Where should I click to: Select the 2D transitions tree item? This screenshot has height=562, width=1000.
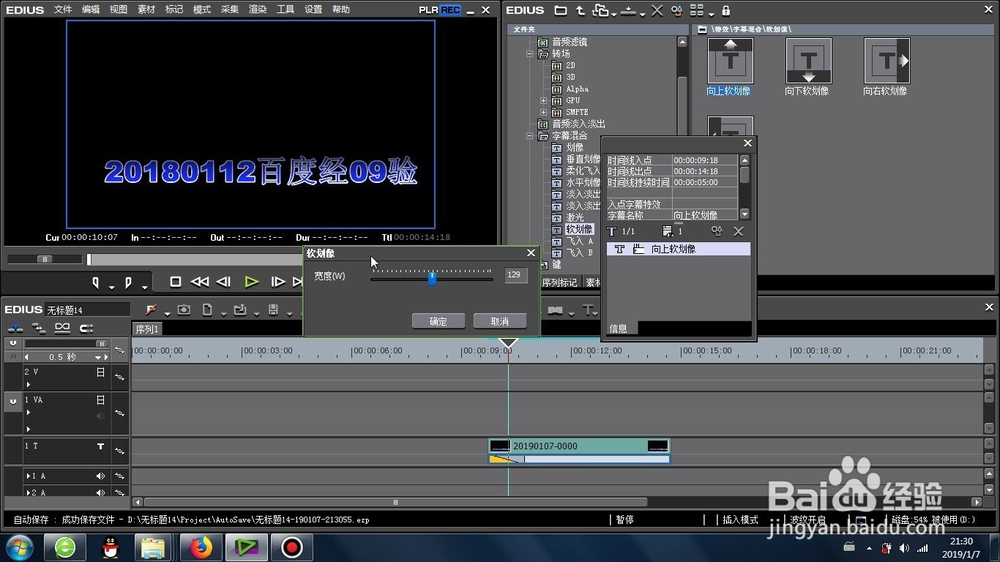(x=570, y=65)
